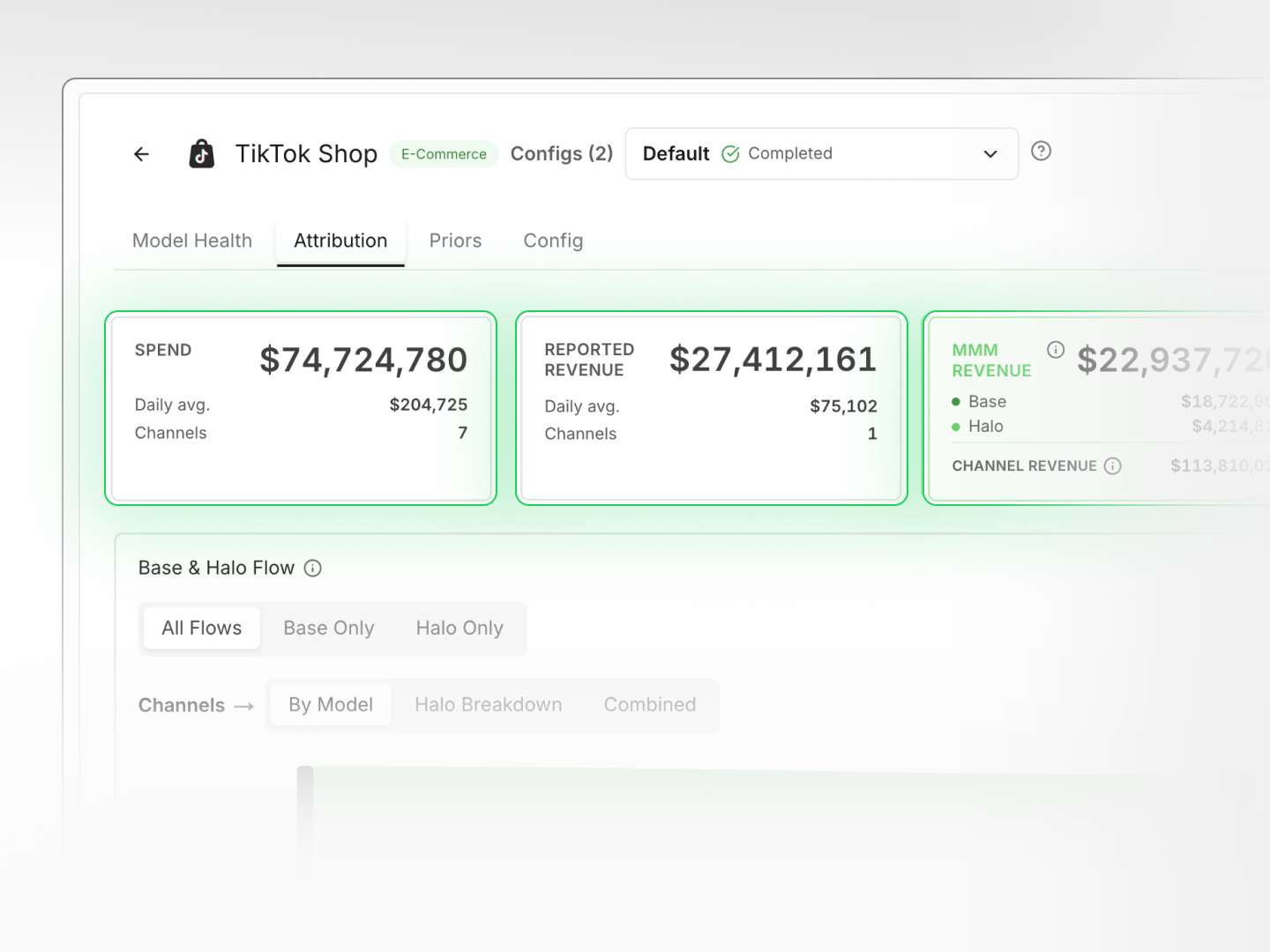Open the Priors tab

pyautogui.click(x=455, y=241)
